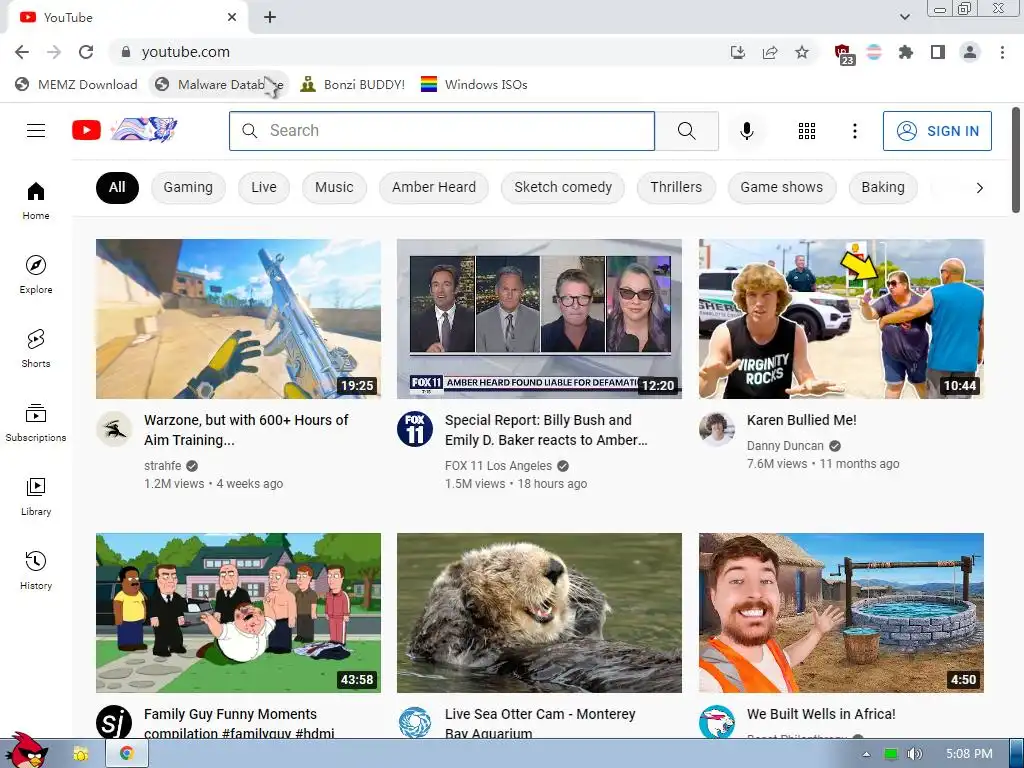1024x768 pixels.
Task: Open YouTube settings three-dot menu
Action: (x=854, y=131)
